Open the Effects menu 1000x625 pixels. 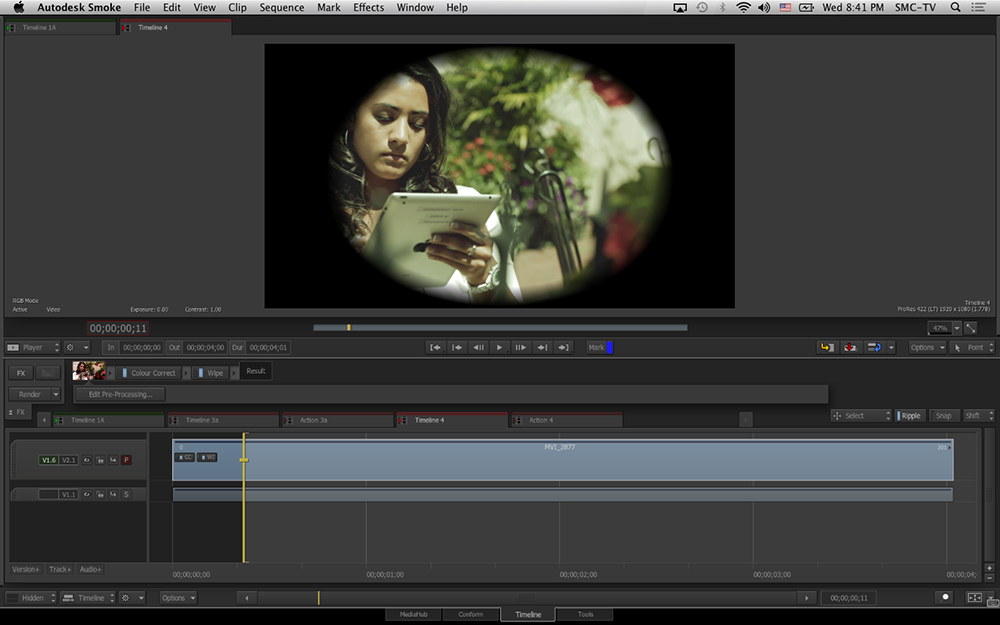pyautogui.click(x=368, y=7)
